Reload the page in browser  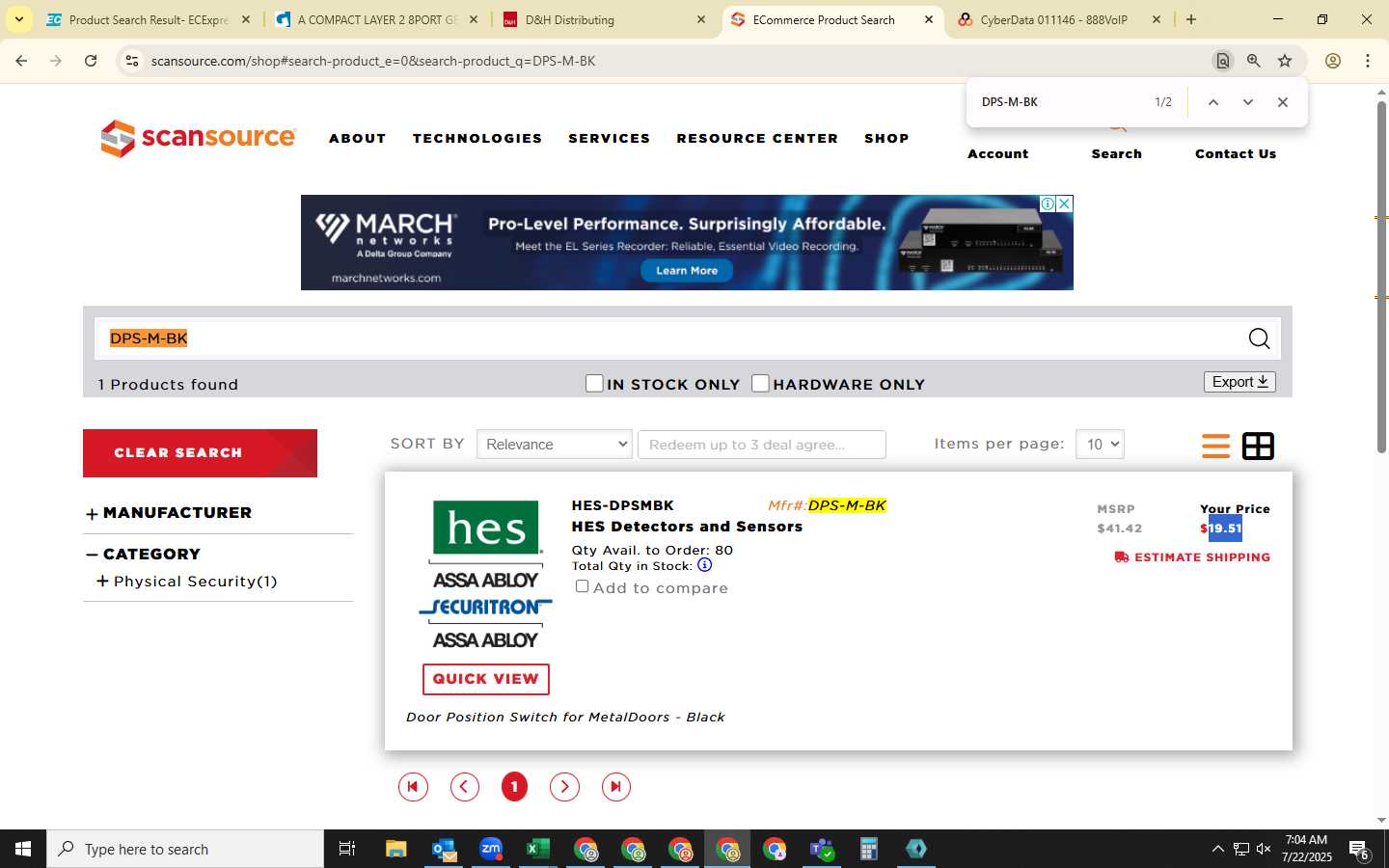coord(91,61)
